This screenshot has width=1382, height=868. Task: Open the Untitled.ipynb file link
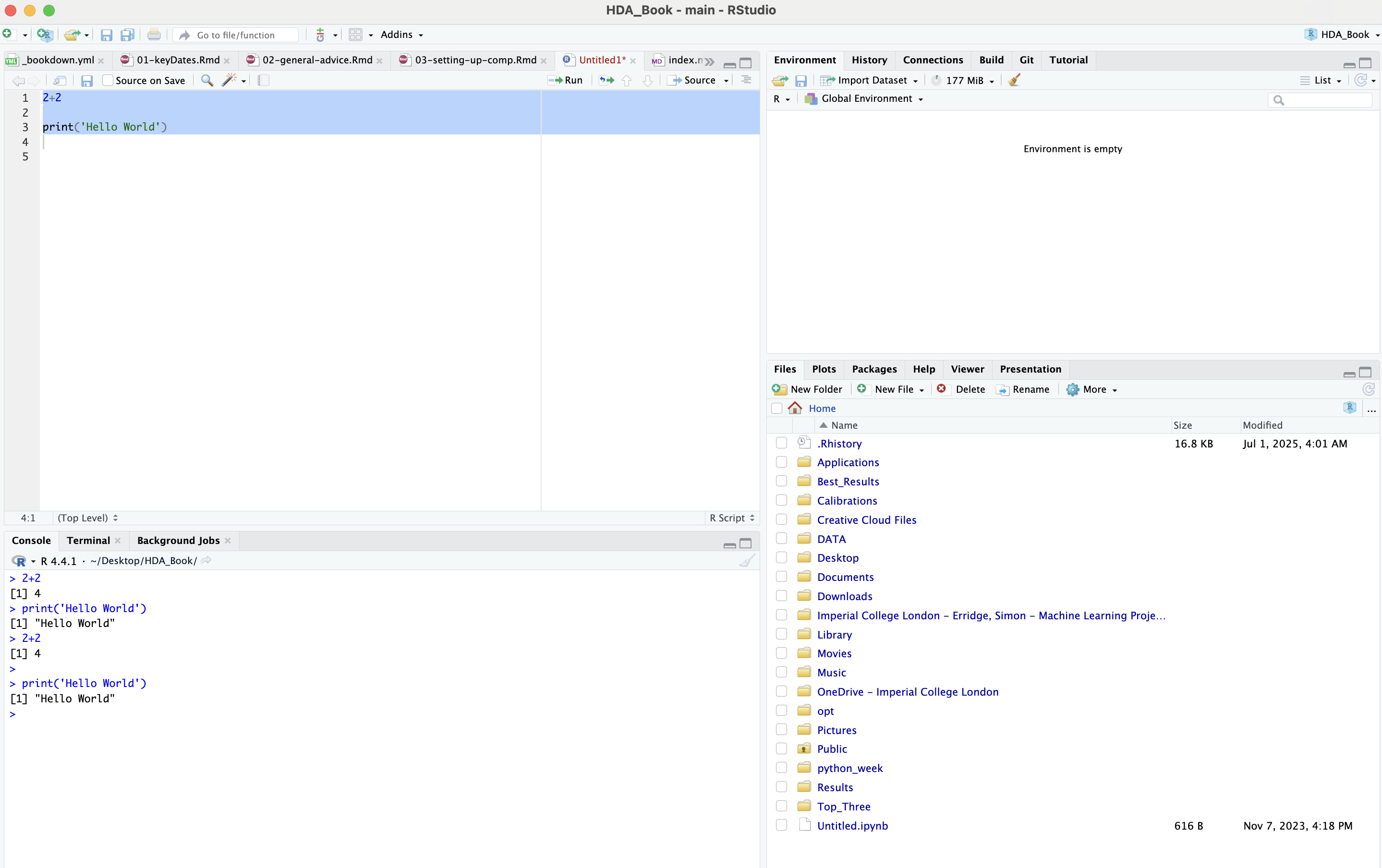pyautogui.click(x=852, y=826)
